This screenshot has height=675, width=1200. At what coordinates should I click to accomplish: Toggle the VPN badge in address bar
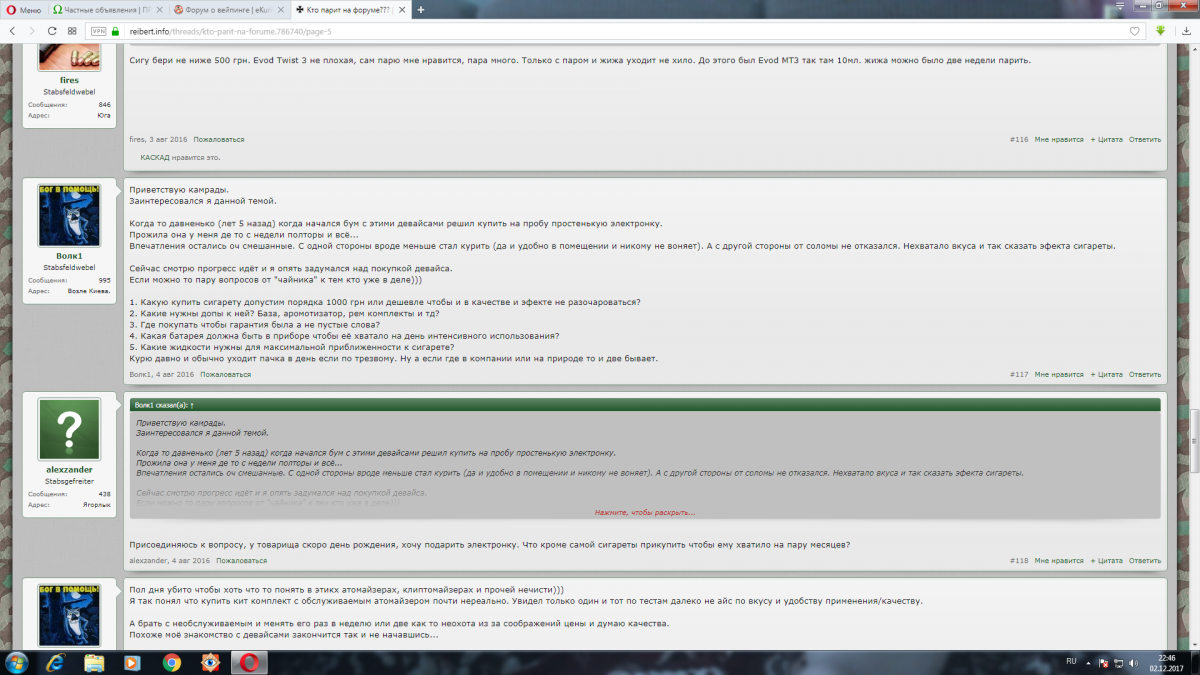[x=98, y=31]
